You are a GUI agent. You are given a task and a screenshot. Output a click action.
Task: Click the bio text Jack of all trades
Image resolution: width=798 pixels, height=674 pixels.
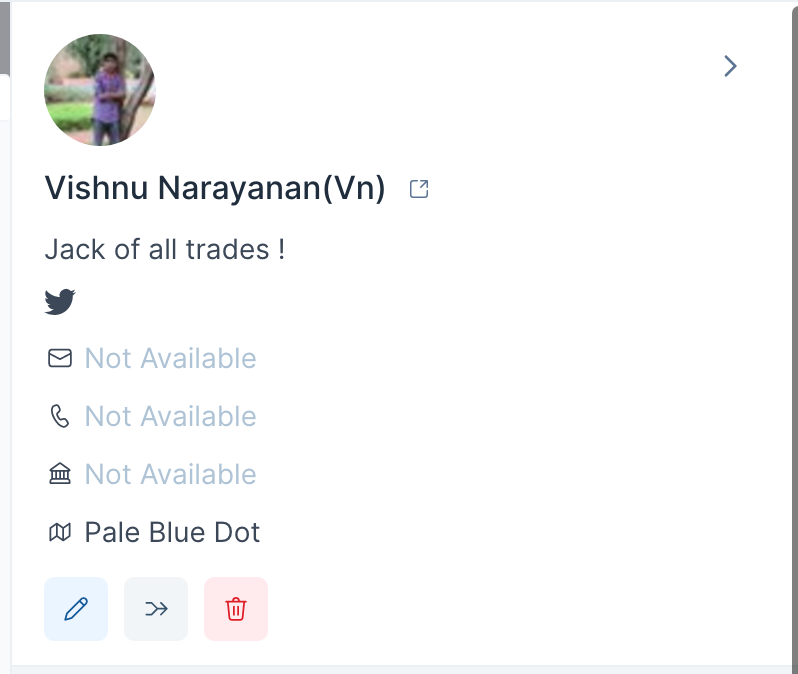tap(165, 249)
